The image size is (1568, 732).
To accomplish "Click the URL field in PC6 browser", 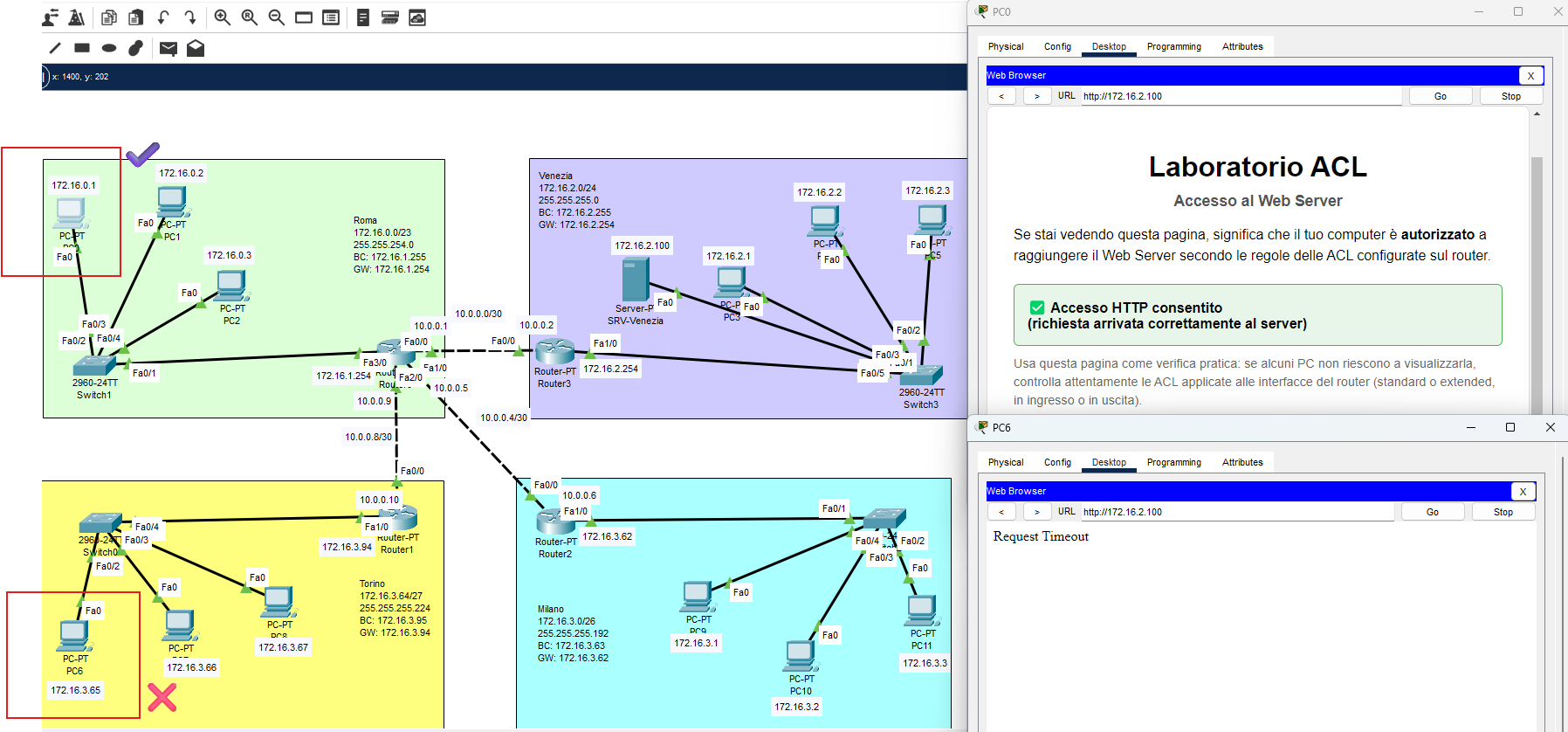I will point(1236,513).
